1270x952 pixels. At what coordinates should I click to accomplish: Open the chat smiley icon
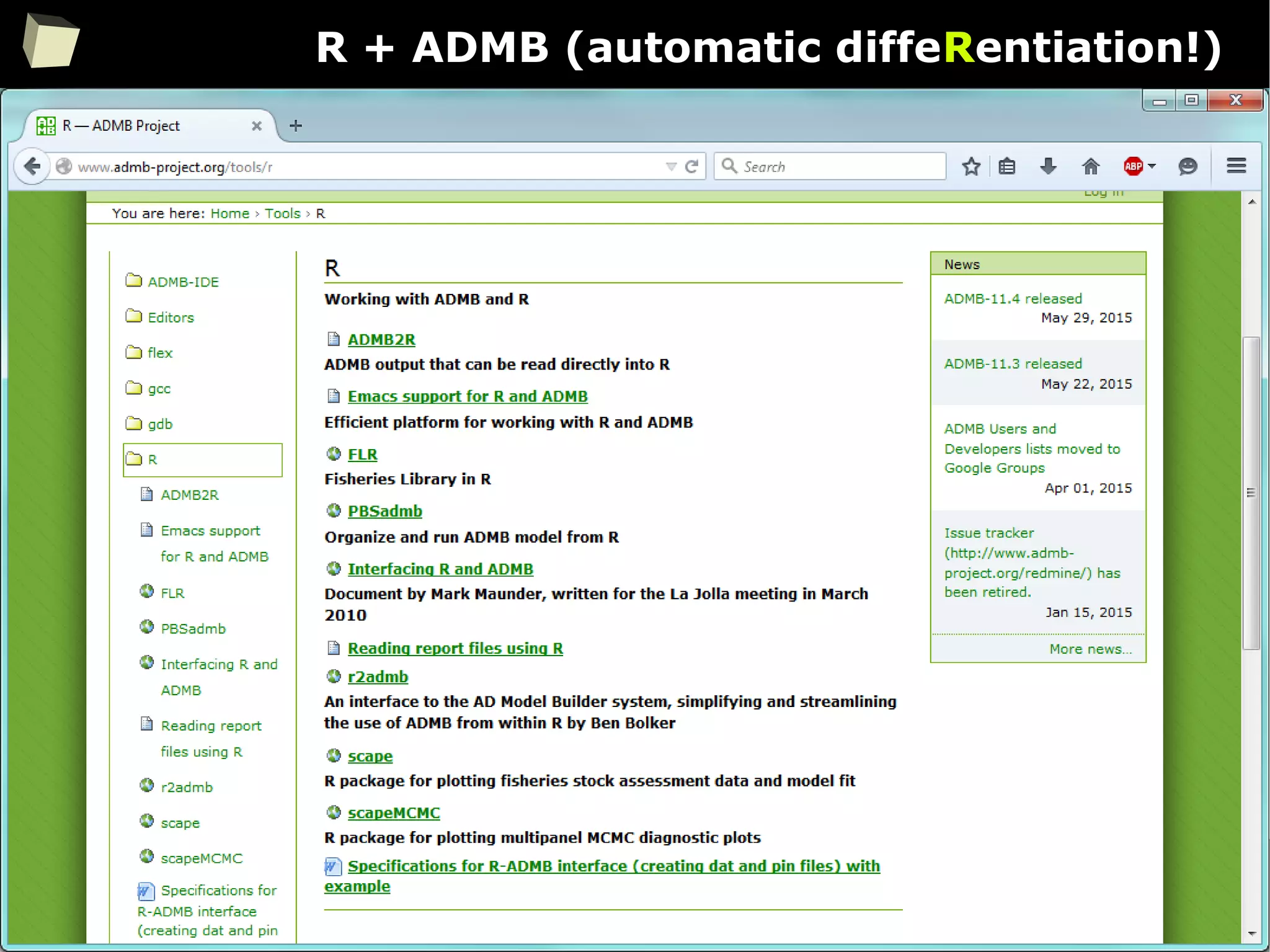[x=1188, y=166]
